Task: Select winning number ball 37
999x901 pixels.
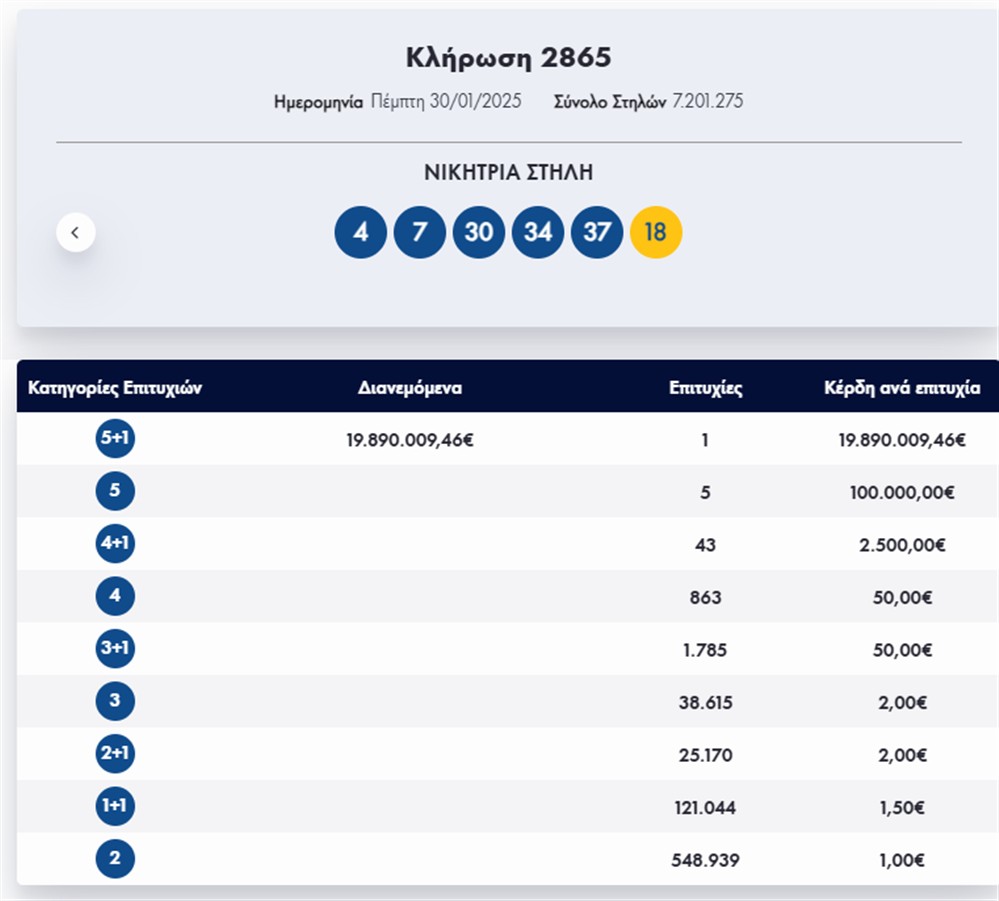Action: pyautogui.click(x=597, y=233)
